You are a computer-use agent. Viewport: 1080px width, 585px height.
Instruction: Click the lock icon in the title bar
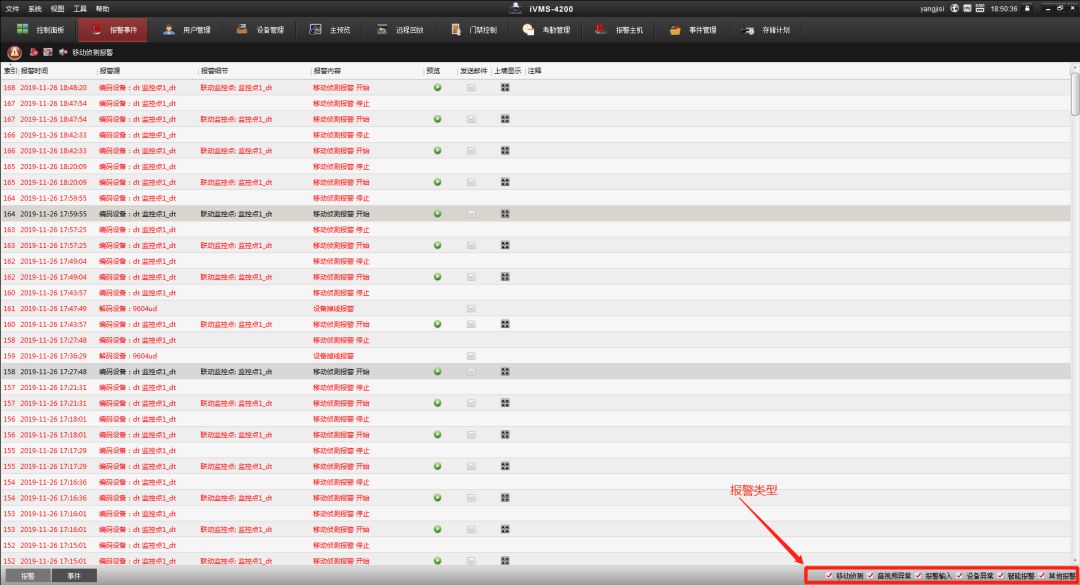coord(1027,8)
